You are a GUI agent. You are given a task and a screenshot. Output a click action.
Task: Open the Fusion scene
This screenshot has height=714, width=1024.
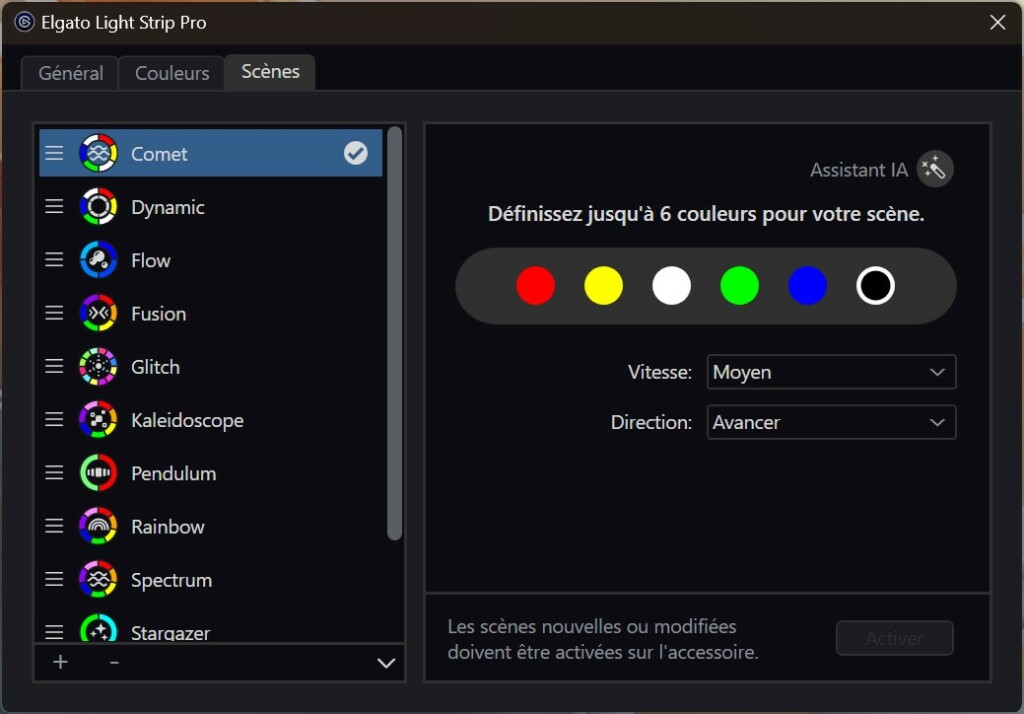[158, 313]
